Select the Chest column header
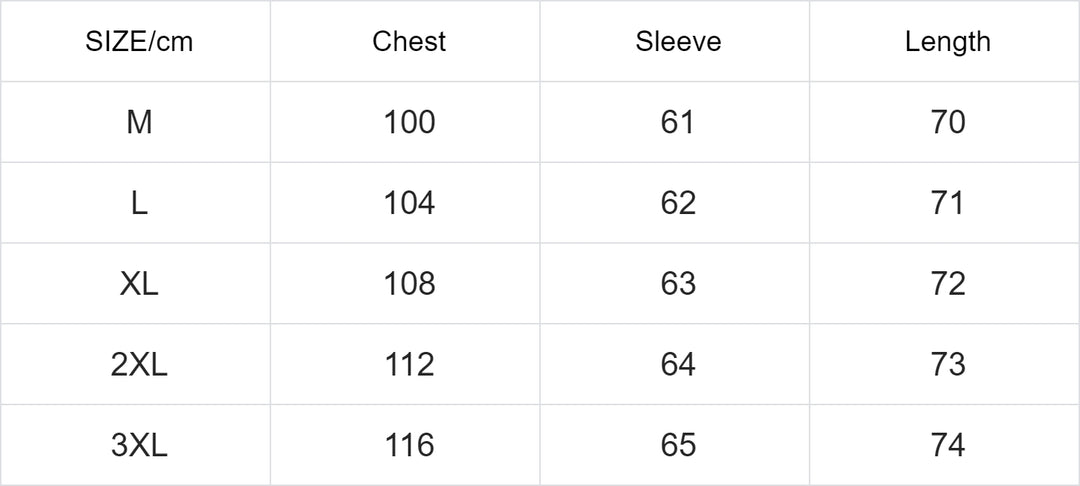1080x486 pixels. 409,42
